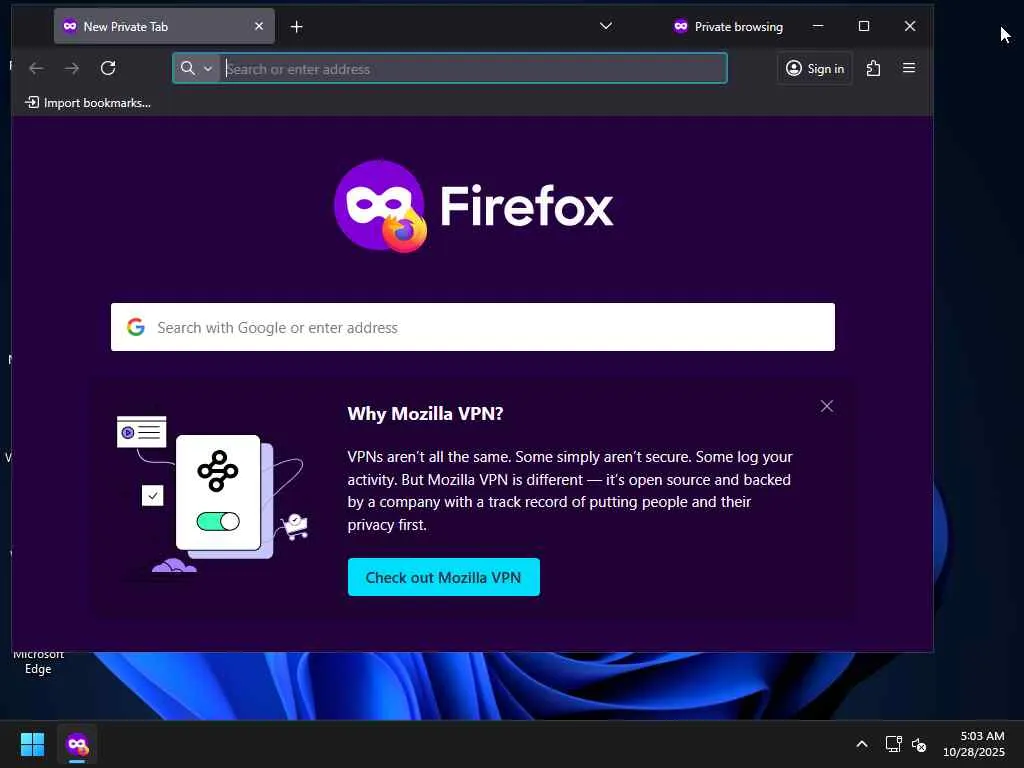The height and width of the screenshot is (768, 1024).
Task: Expand the list all tabs chevron
Action: click(x=605, y=26)
